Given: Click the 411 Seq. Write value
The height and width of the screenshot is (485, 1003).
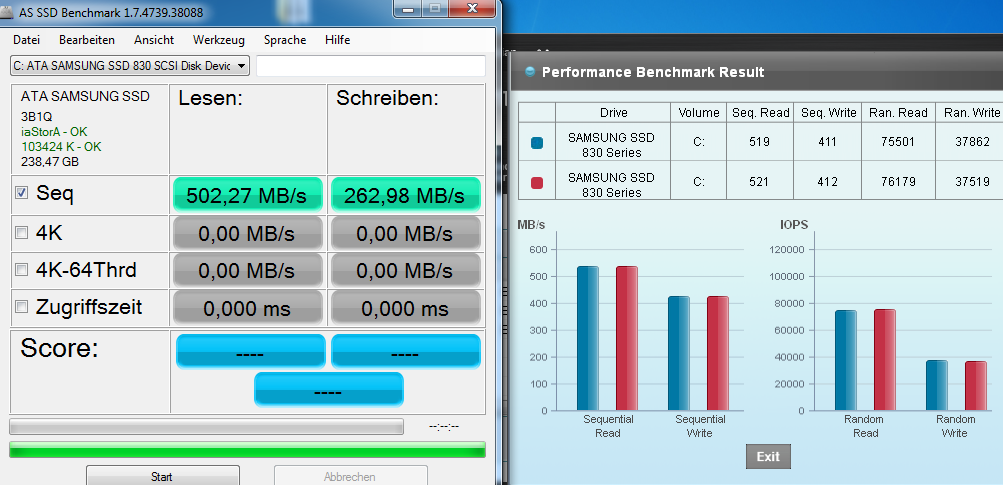Looking at the screenshot, I should (827, 142).
